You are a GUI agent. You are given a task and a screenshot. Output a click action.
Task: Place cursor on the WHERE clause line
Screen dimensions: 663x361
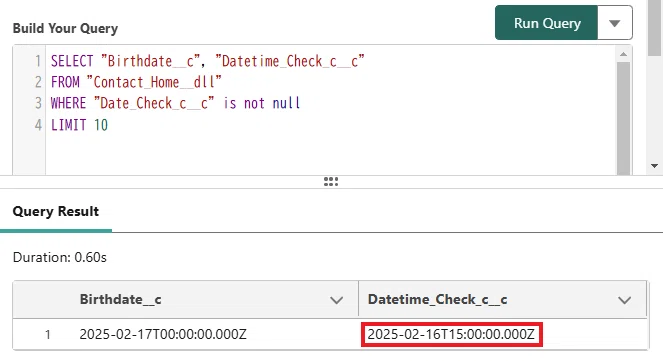pos(175,103)
